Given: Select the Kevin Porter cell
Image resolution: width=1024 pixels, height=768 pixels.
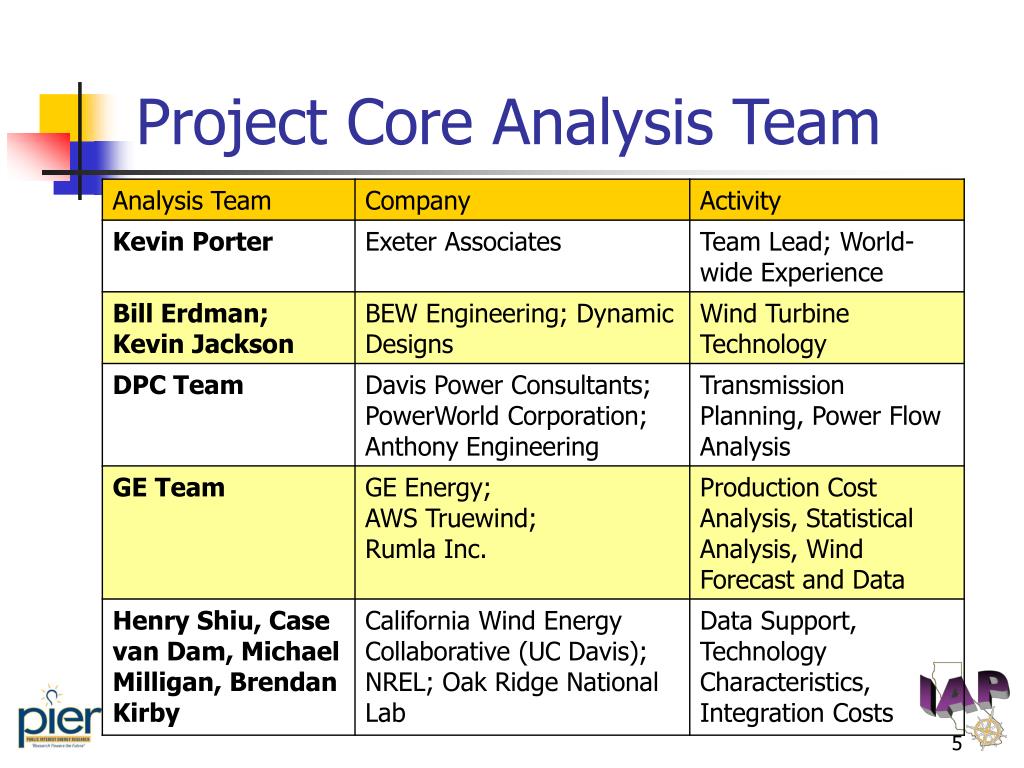Looking at the screenshot, I should pos(229,256).
